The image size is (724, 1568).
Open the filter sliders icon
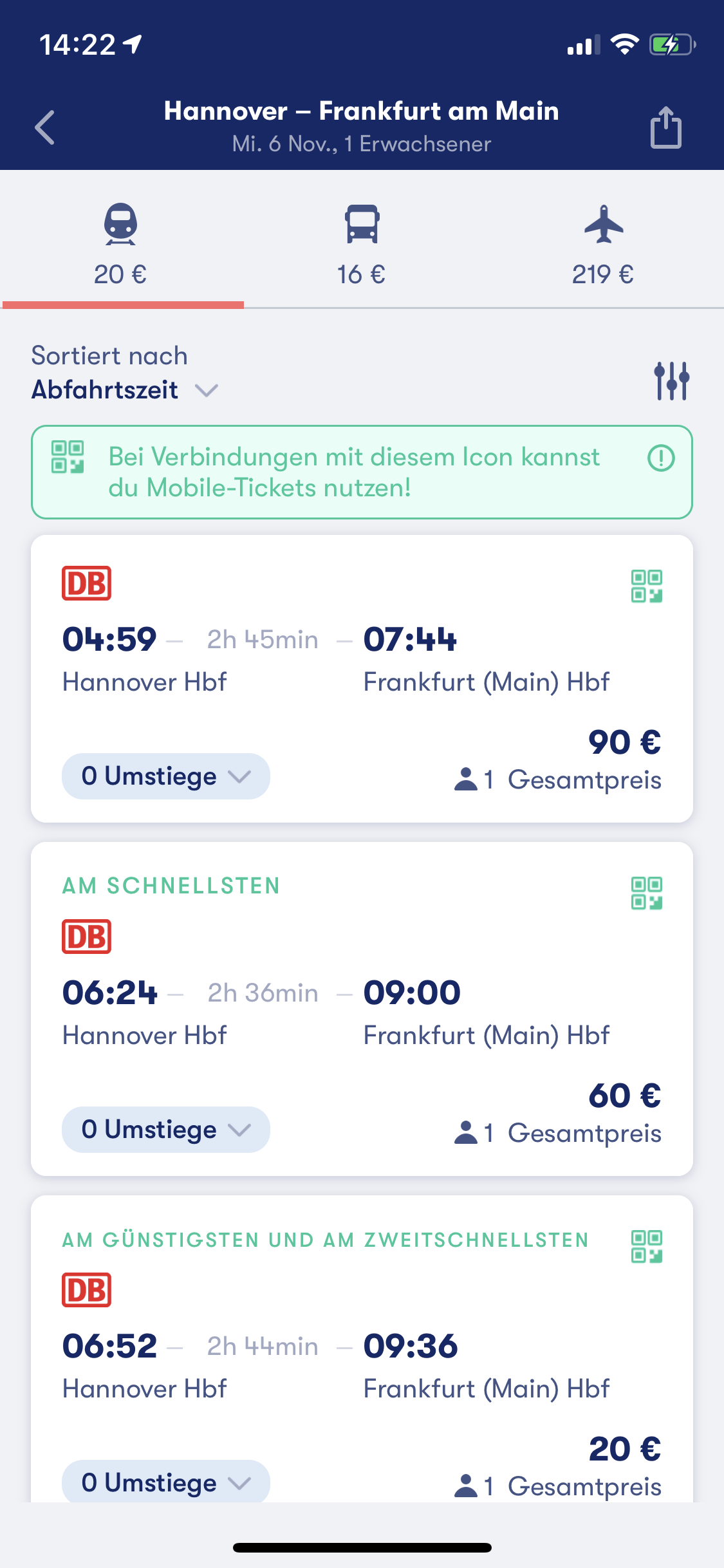click(x=671, y=381)
